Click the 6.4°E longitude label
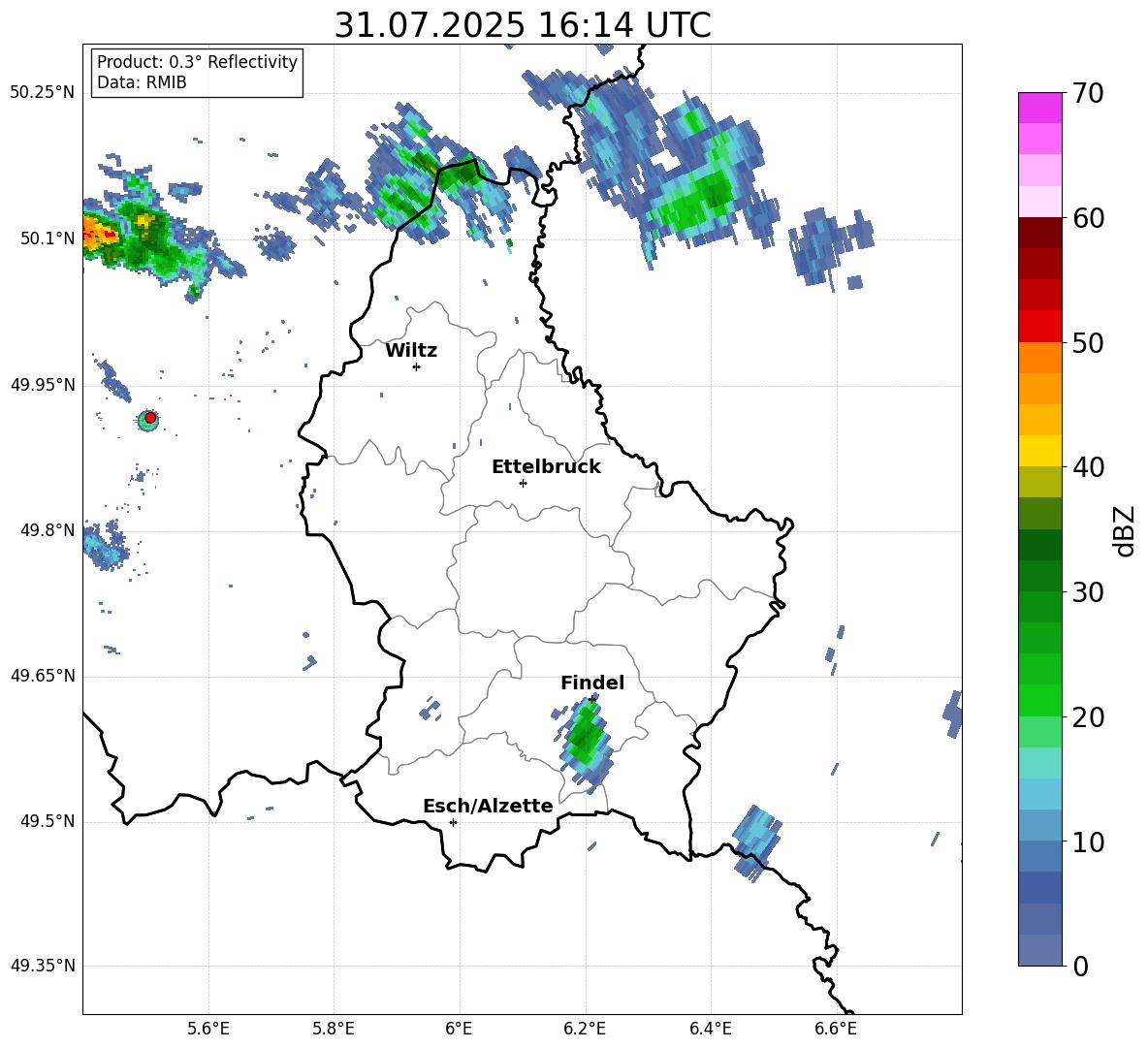Screen dimensions: 1148x1048 coord(710,1030)
